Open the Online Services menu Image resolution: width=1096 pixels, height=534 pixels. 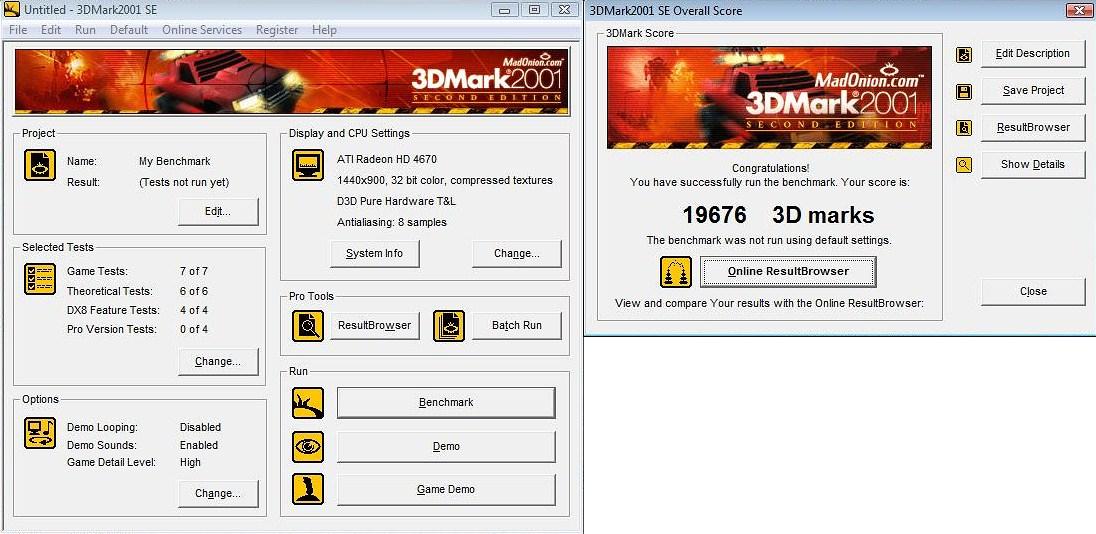tap(202, 30)
